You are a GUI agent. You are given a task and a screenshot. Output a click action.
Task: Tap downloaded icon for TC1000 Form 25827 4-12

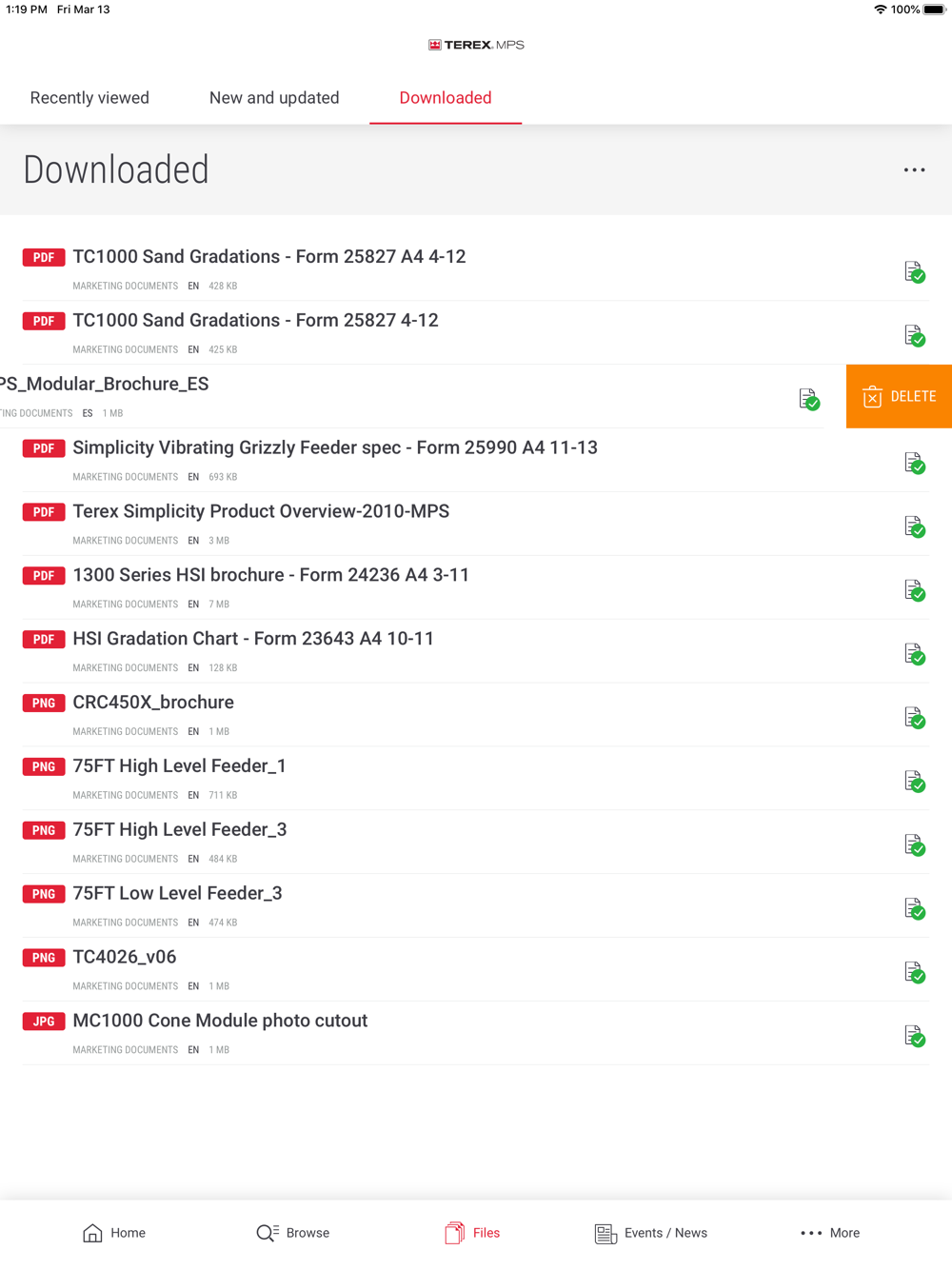(914, 336)
